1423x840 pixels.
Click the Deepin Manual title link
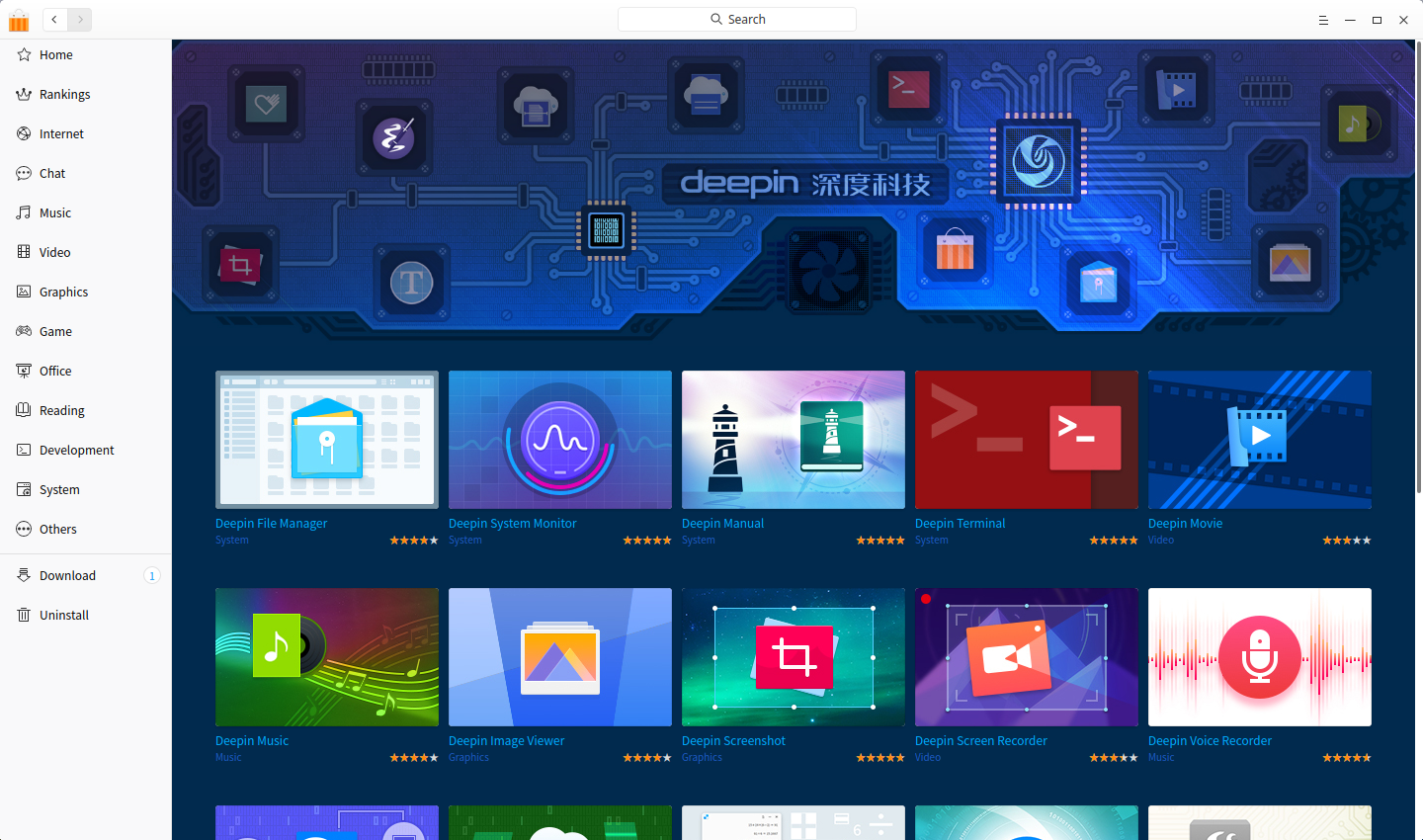tap(722, 524)
